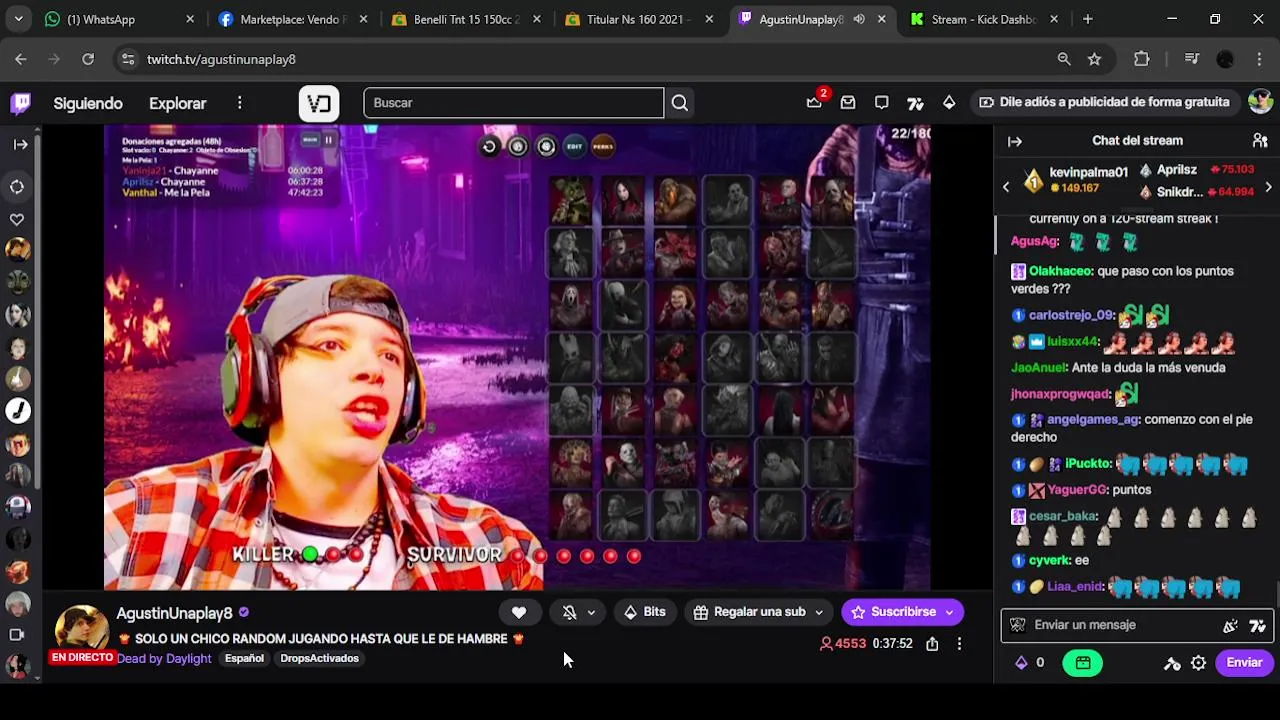This screenshot has width=1280, height=720.
Task: Click the Get Bits diamond icon in top bar
Action: [949, 102]
